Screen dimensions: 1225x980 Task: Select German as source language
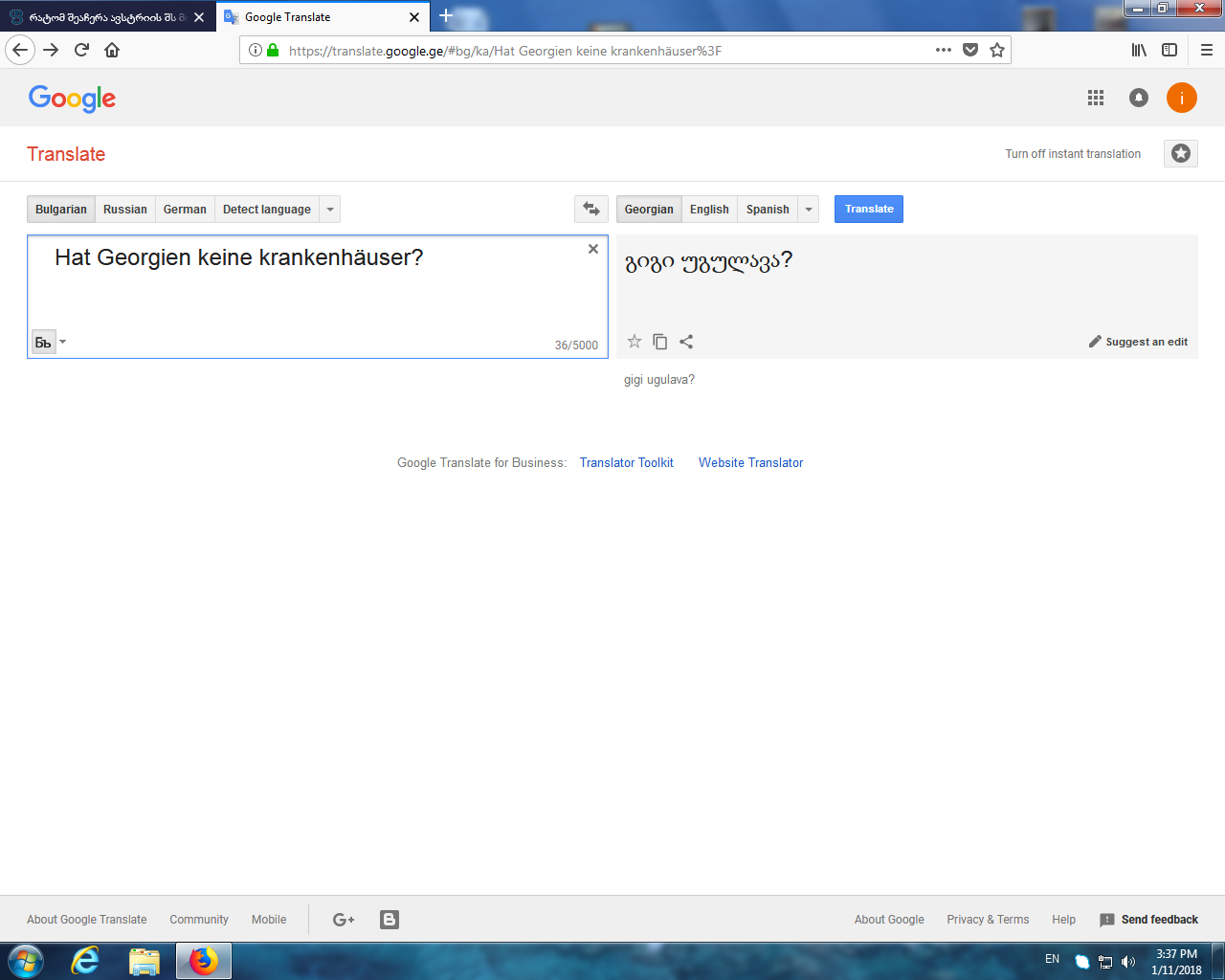(185, 209)
